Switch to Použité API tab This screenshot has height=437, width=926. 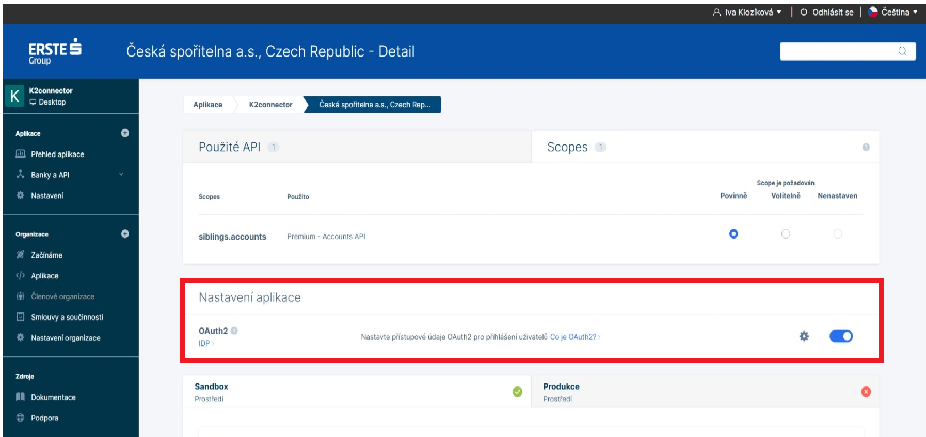click(x=357, y=147)
